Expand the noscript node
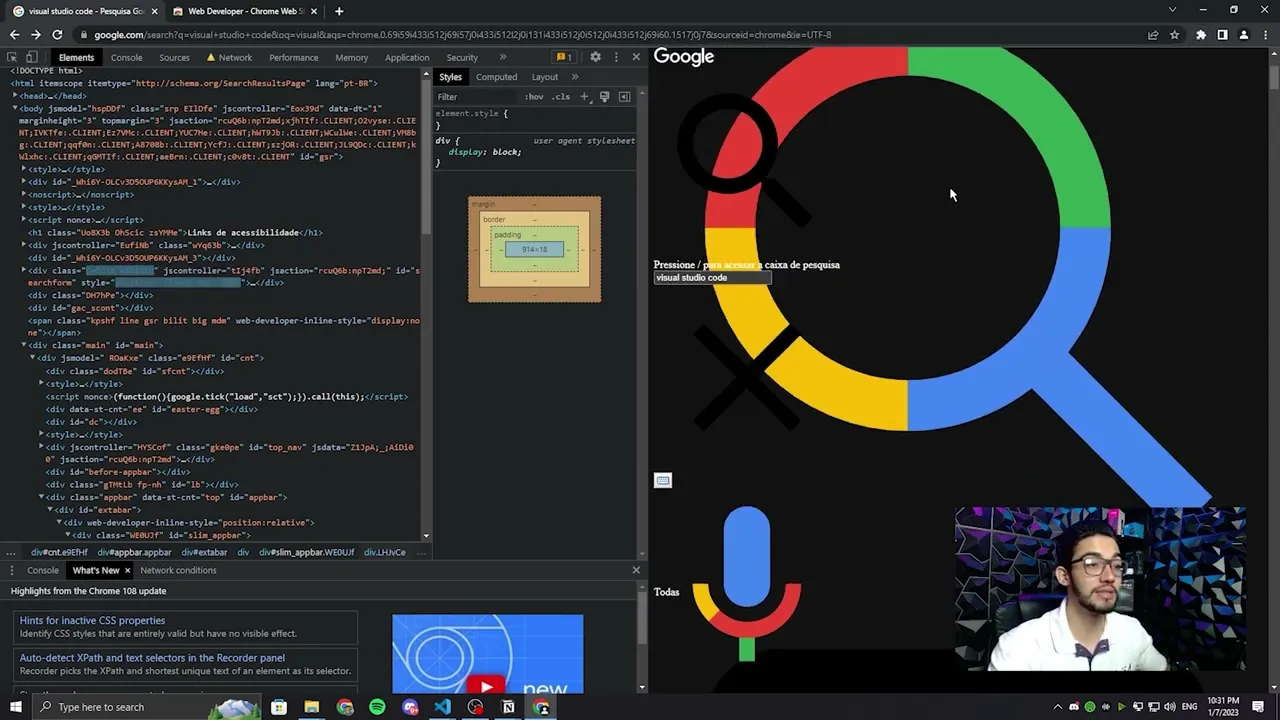The height and width of the screenshot is (720, 1280). click(24, 194)
